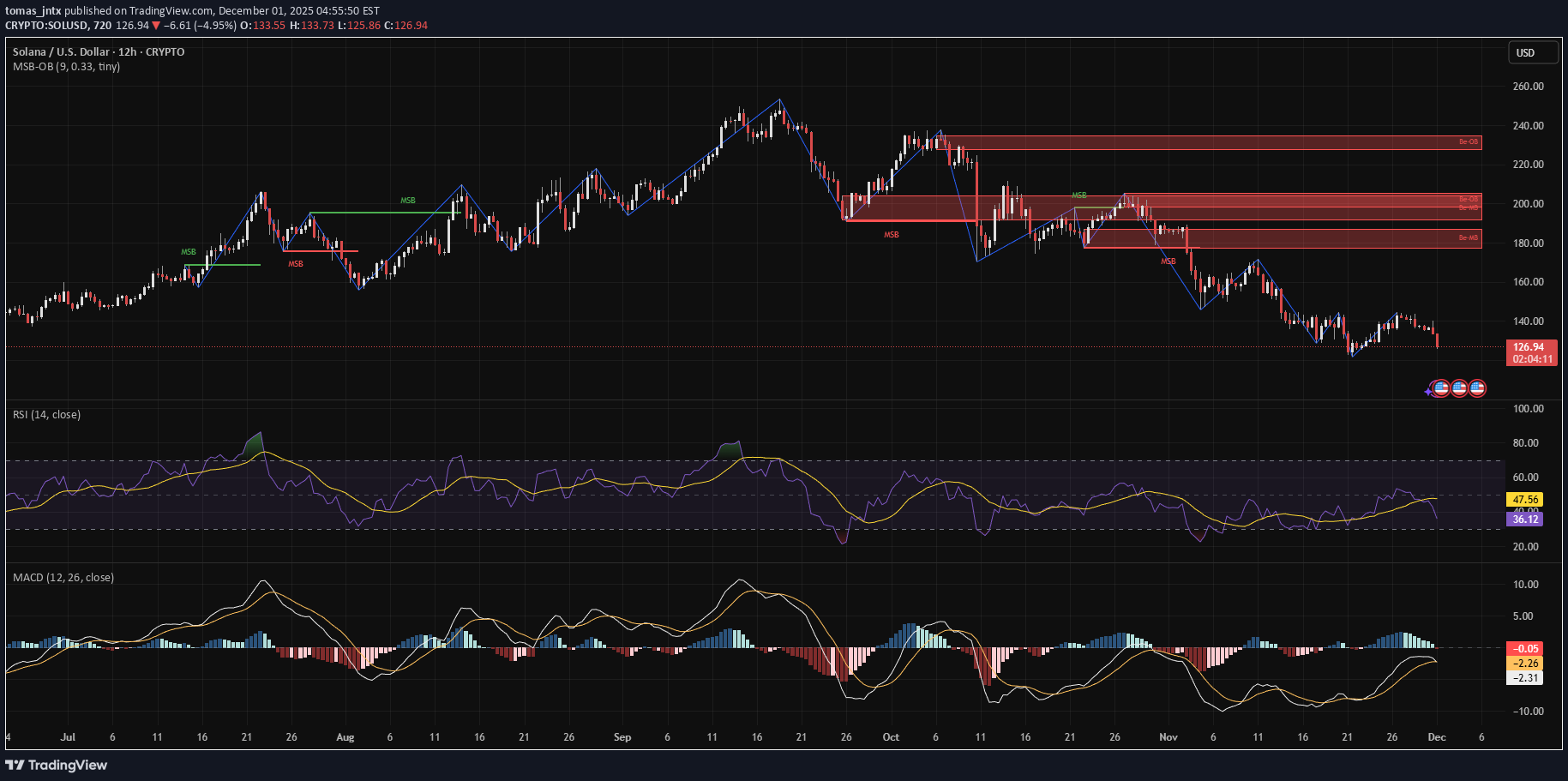The image size is (1568, 781).
Task: Click the TradingView logo in the bottom left
Action: pos(58,765)
